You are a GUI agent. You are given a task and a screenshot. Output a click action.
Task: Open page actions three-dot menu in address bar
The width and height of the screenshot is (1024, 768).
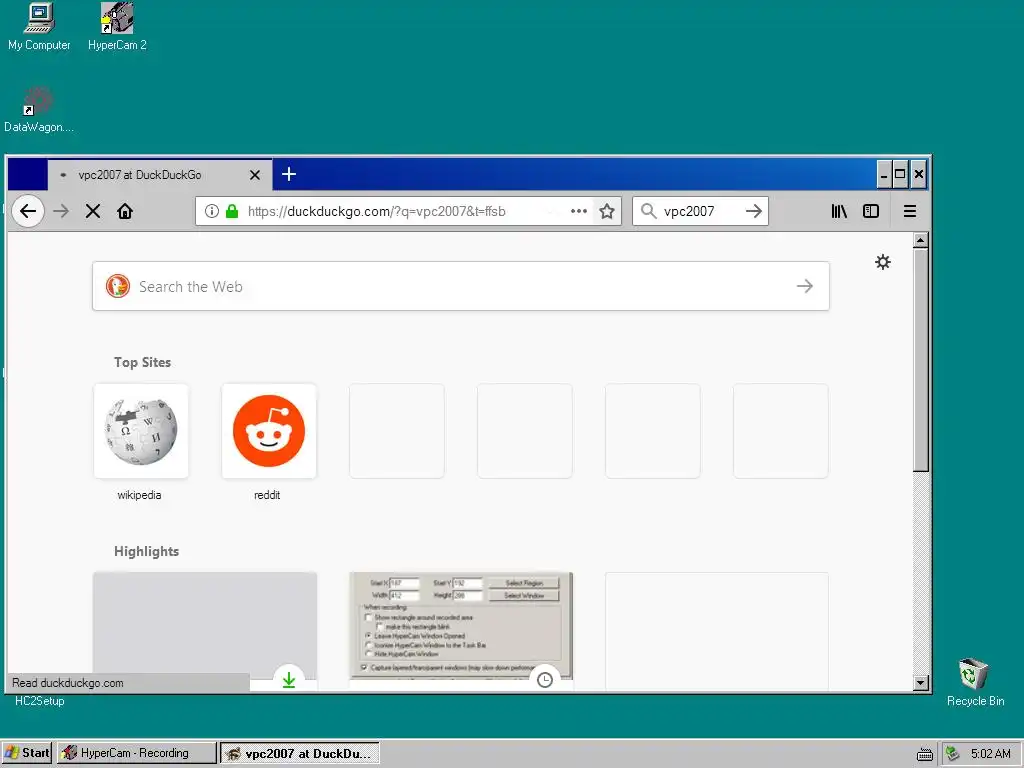579,211
